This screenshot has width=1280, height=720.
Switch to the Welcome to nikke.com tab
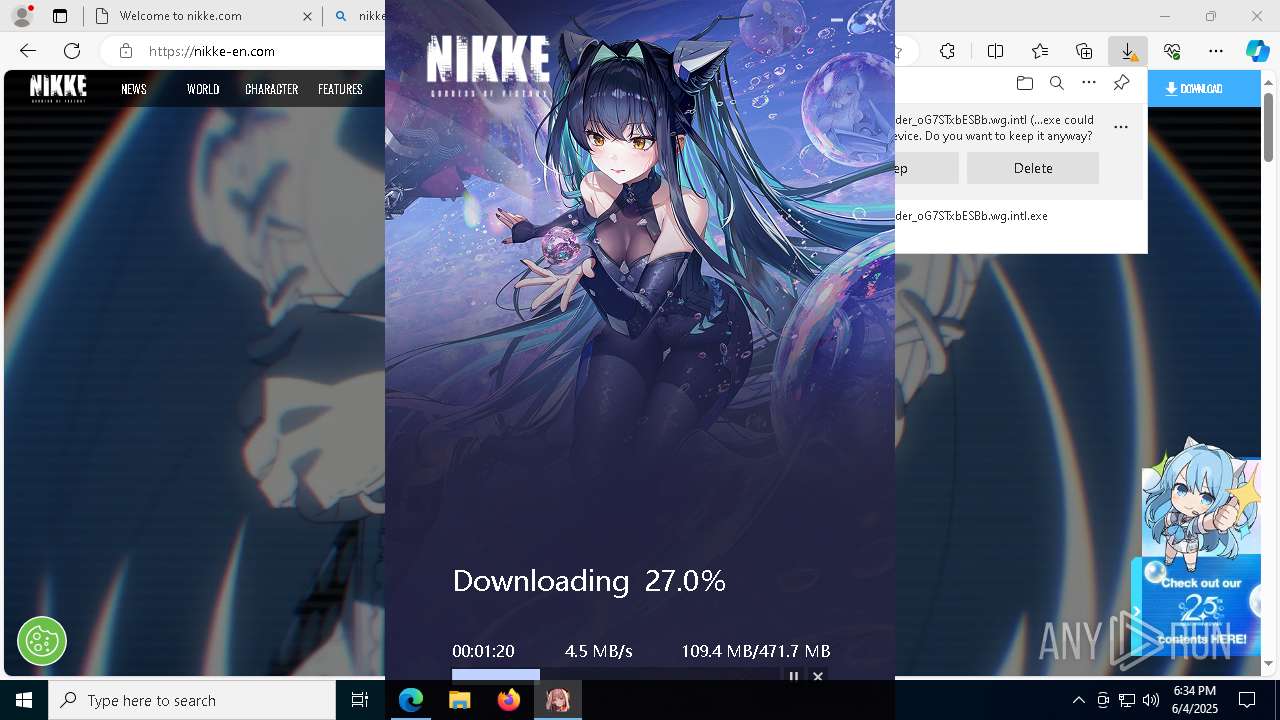point(190,16)
